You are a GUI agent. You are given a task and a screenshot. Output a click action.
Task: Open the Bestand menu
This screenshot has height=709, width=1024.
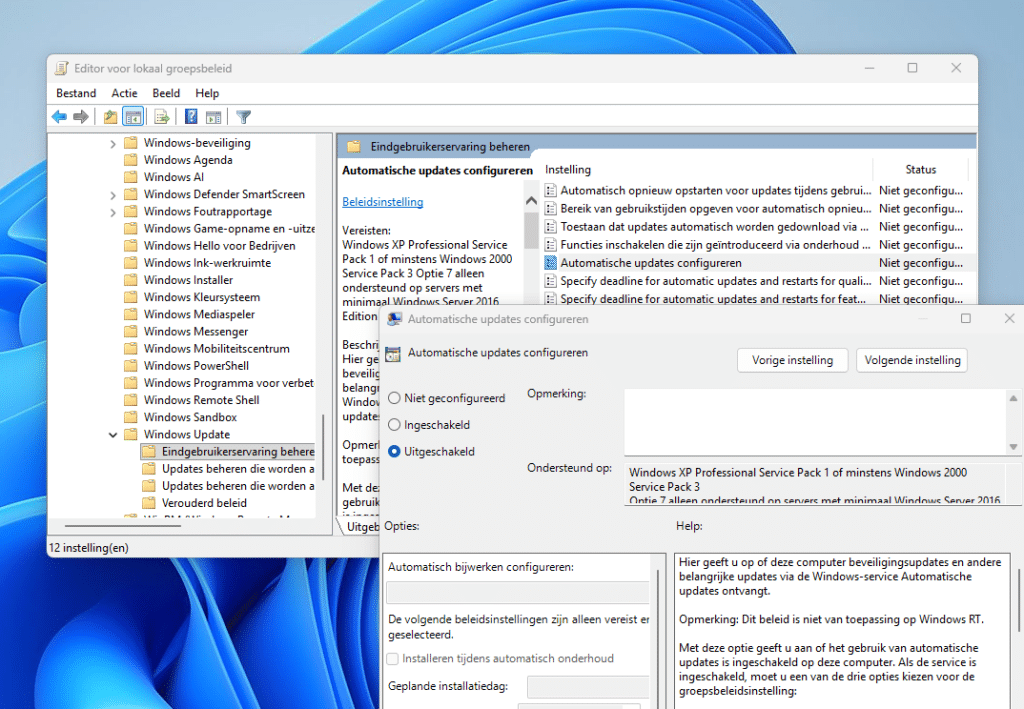pos(76,92)
